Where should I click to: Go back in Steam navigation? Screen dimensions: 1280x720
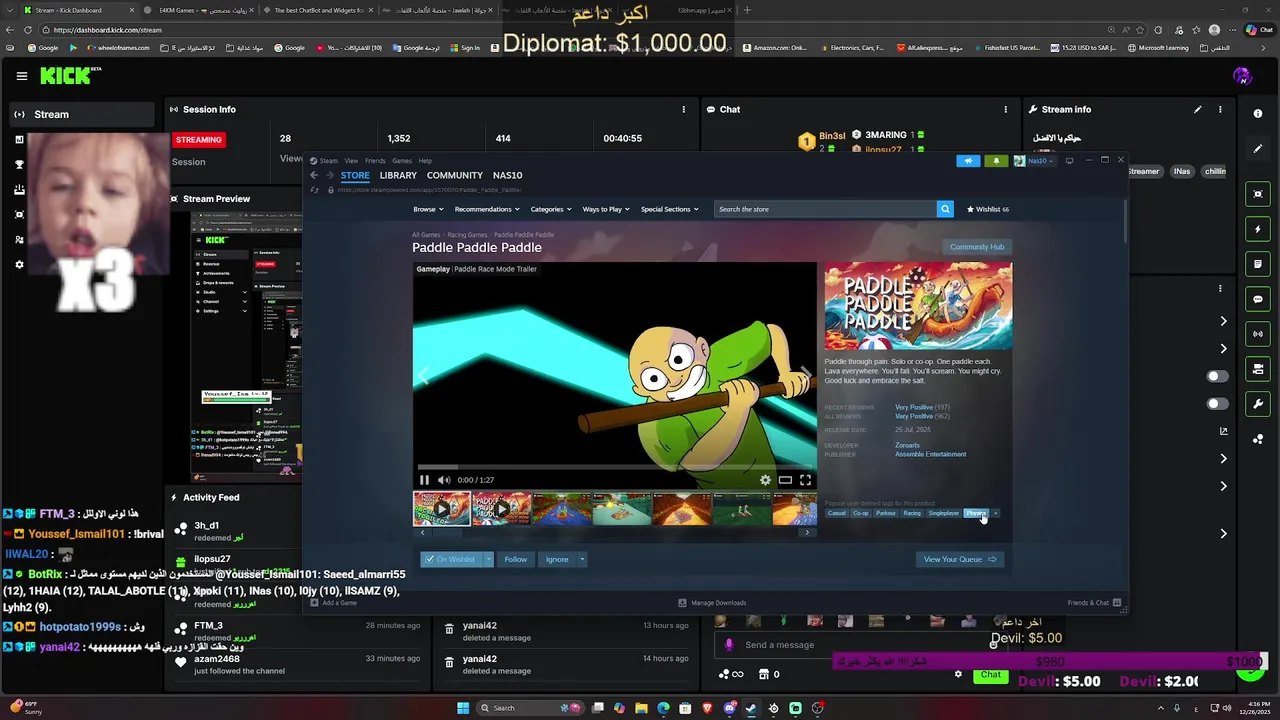[314, 175]
